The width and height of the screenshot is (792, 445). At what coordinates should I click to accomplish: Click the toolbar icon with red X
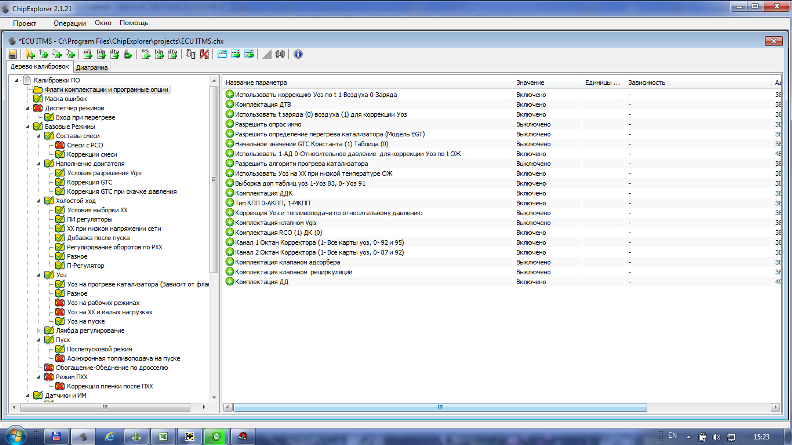coord(203,54)
